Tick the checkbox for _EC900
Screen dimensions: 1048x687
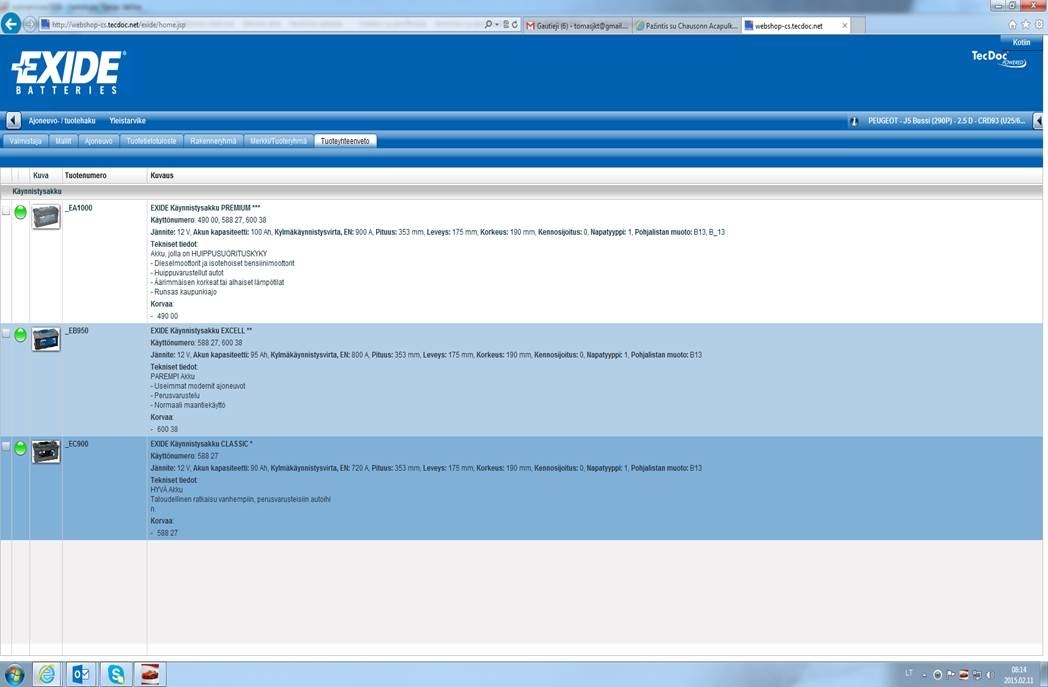(6, 446)
